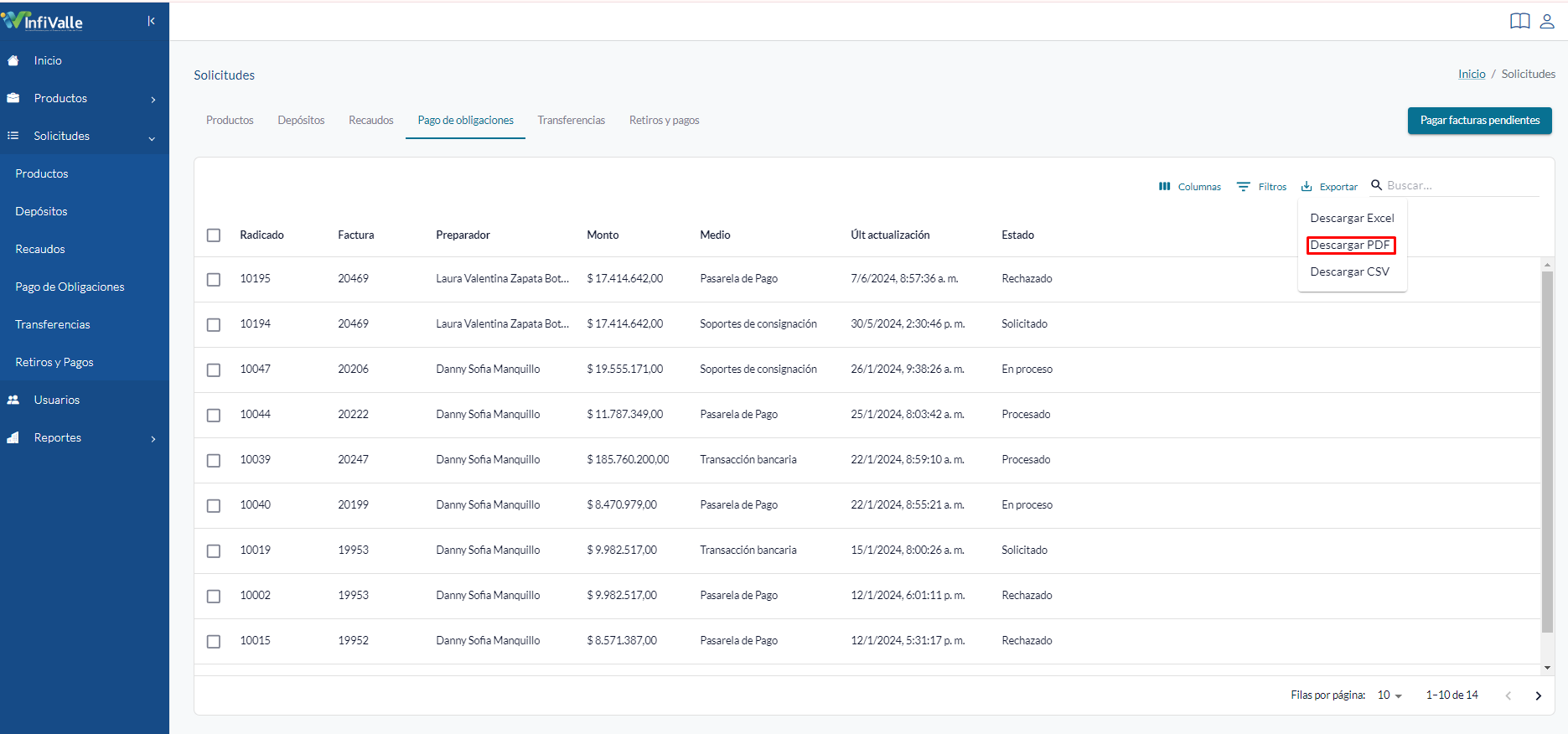Click the Preparador column header
Screen dimensions: 1568x734
tap(463, 235)
